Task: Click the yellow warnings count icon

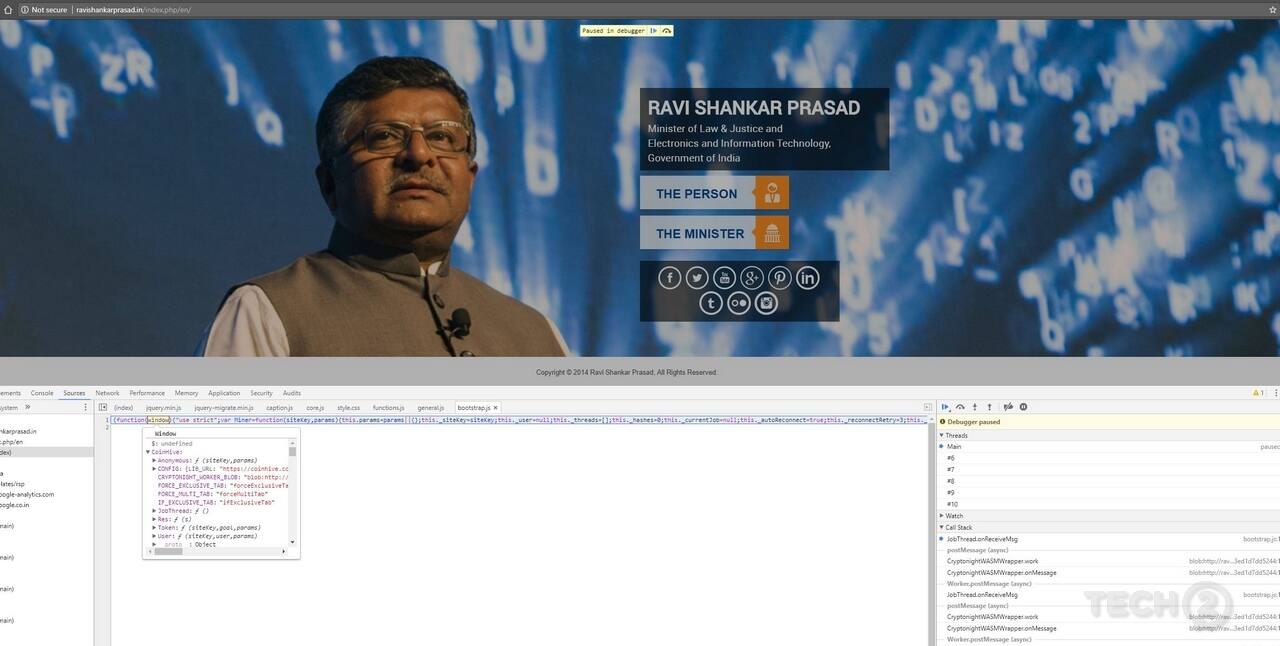Action: (x=1259, y=393)
